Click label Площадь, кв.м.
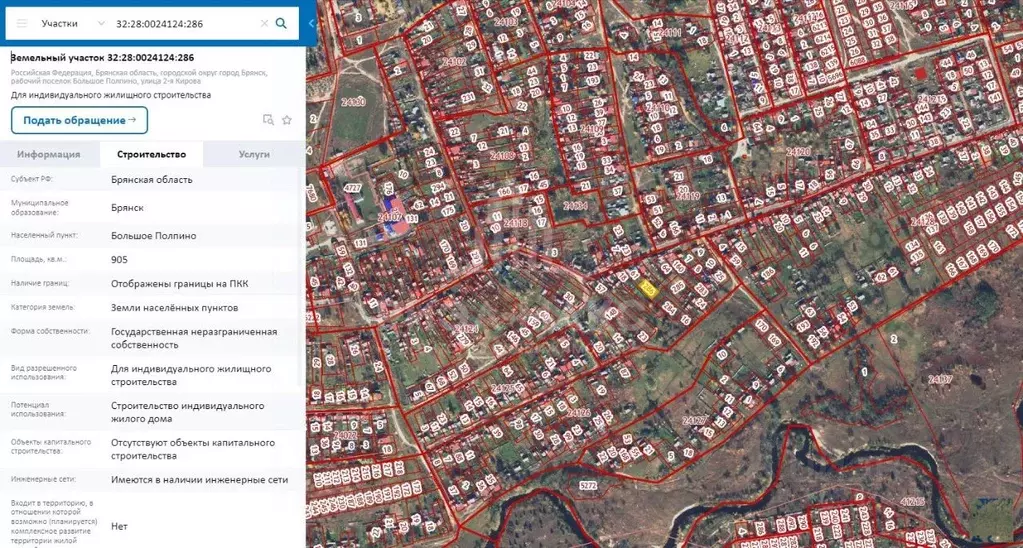 38,260
